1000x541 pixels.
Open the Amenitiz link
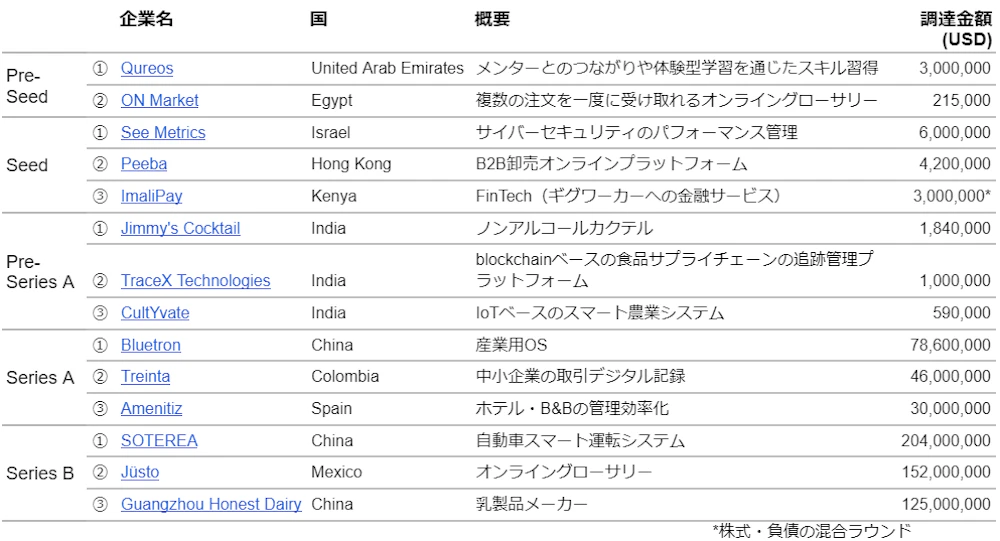click(x=151, y=409)
